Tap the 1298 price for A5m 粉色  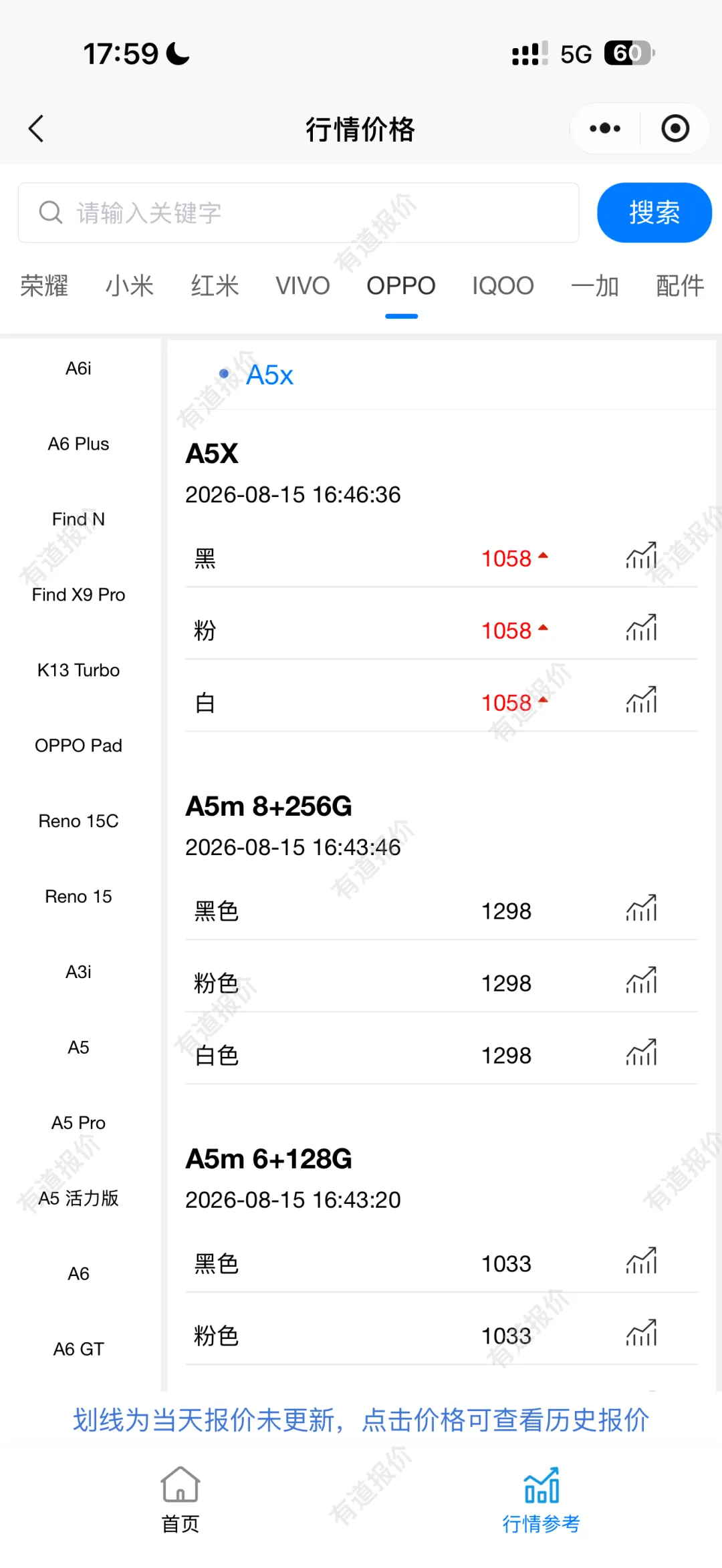pyautogui.click(x=507, y=983)
